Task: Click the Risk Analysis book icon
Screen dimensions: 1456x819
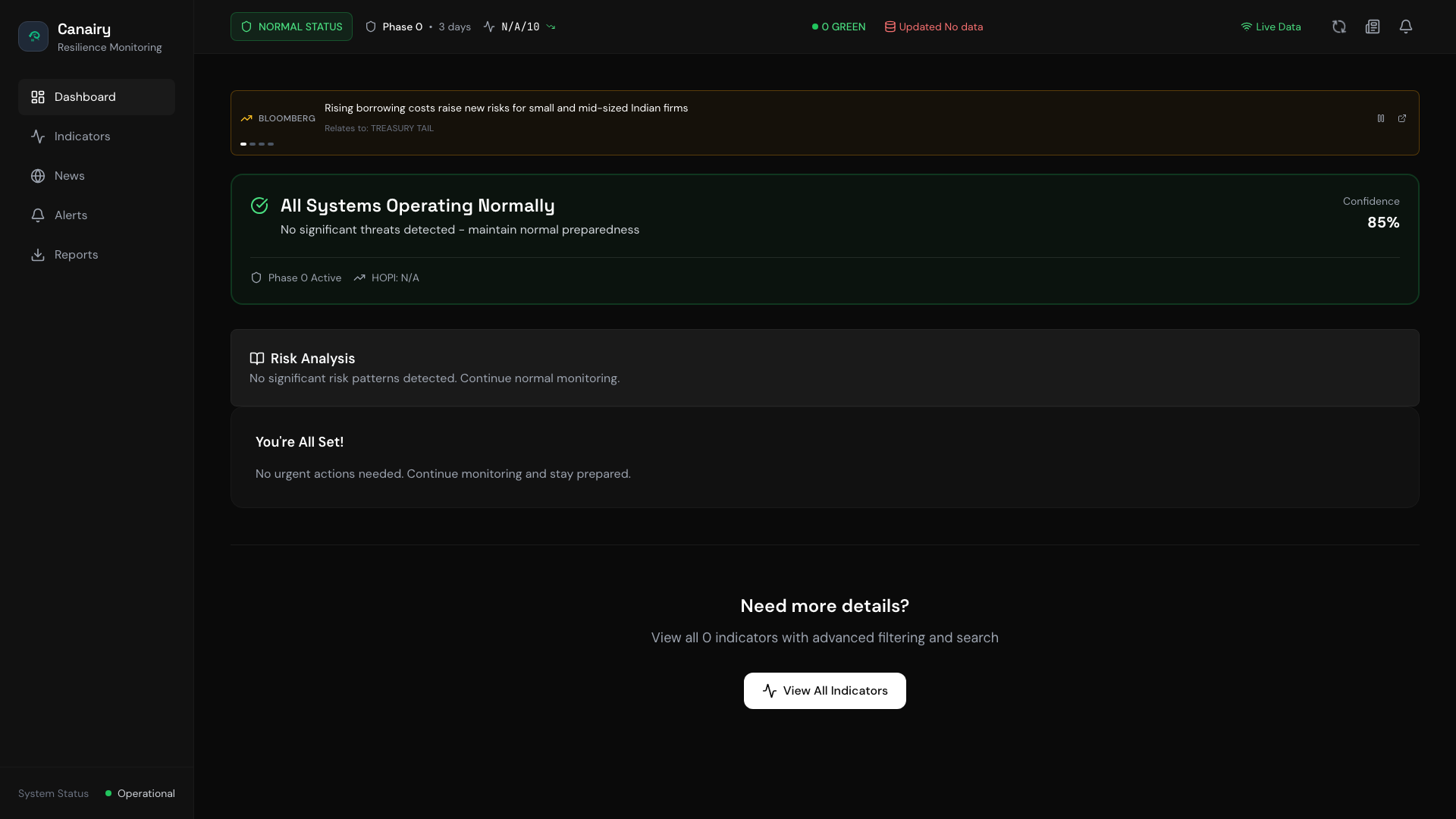Action: [257, 359]
